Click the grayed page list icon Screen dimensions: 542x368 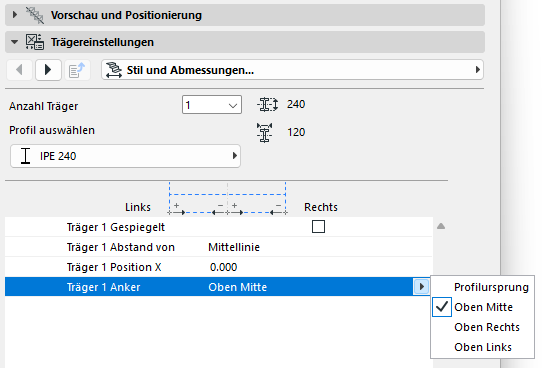77,70
